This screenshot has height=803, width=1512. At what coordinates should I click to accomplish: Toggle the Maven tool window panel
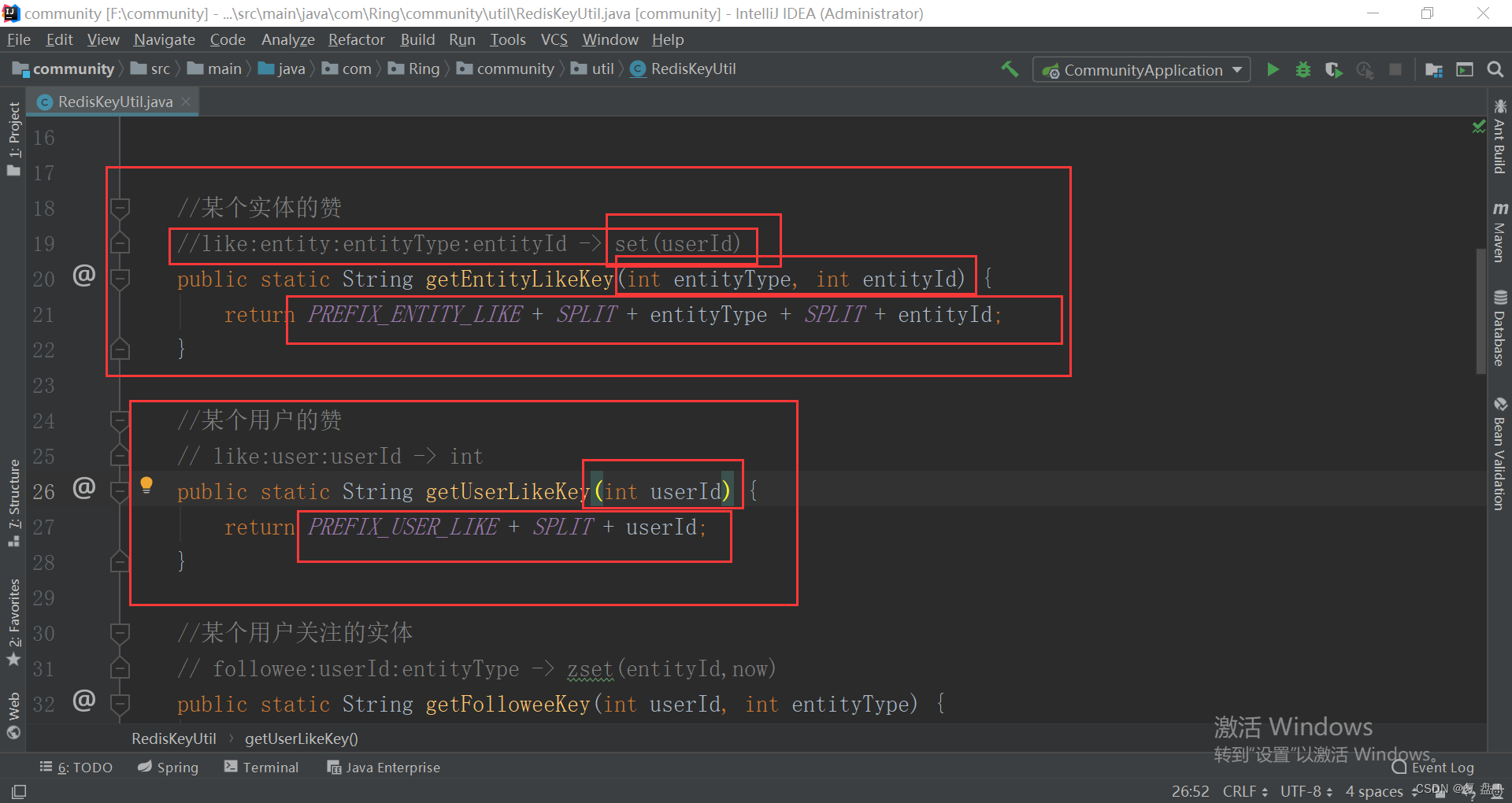click(x=1499, y=232)
